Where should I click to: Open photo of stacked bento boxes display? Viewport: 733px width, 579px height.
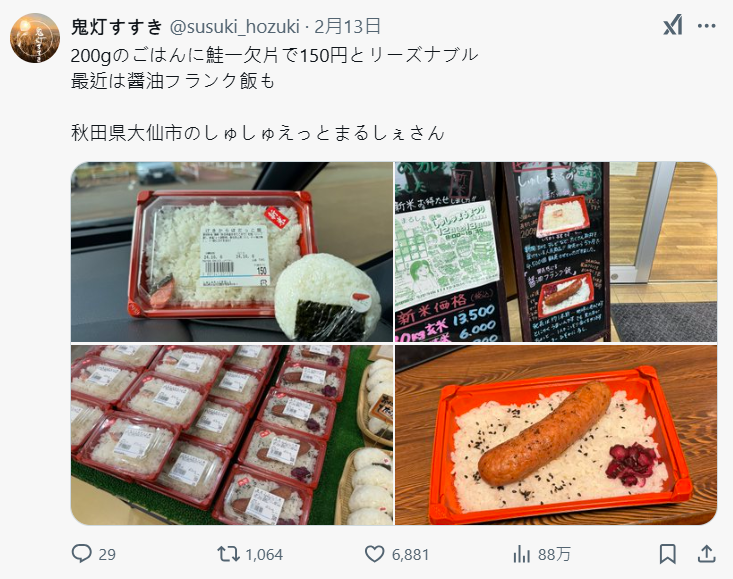pyautogui.click(x=232, y=435)
